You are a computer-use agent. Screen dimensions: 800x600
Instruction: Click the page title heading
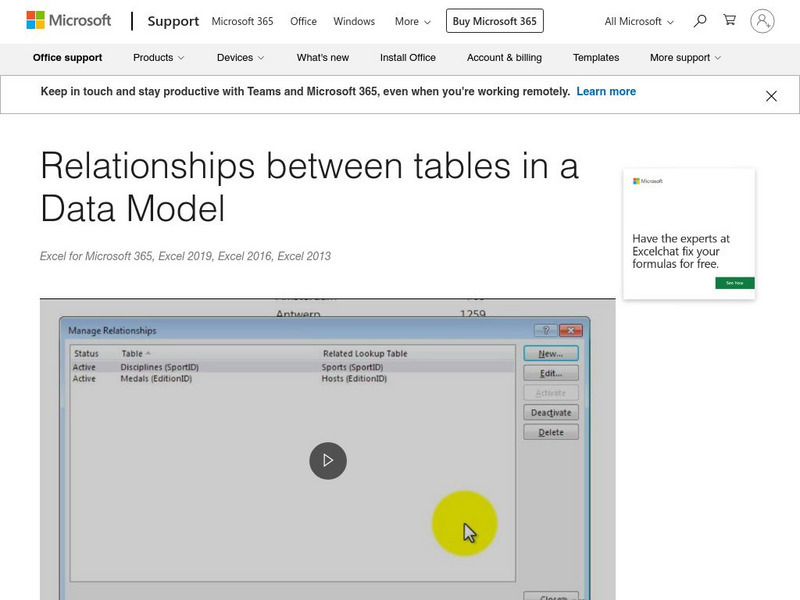click(309, 187)
